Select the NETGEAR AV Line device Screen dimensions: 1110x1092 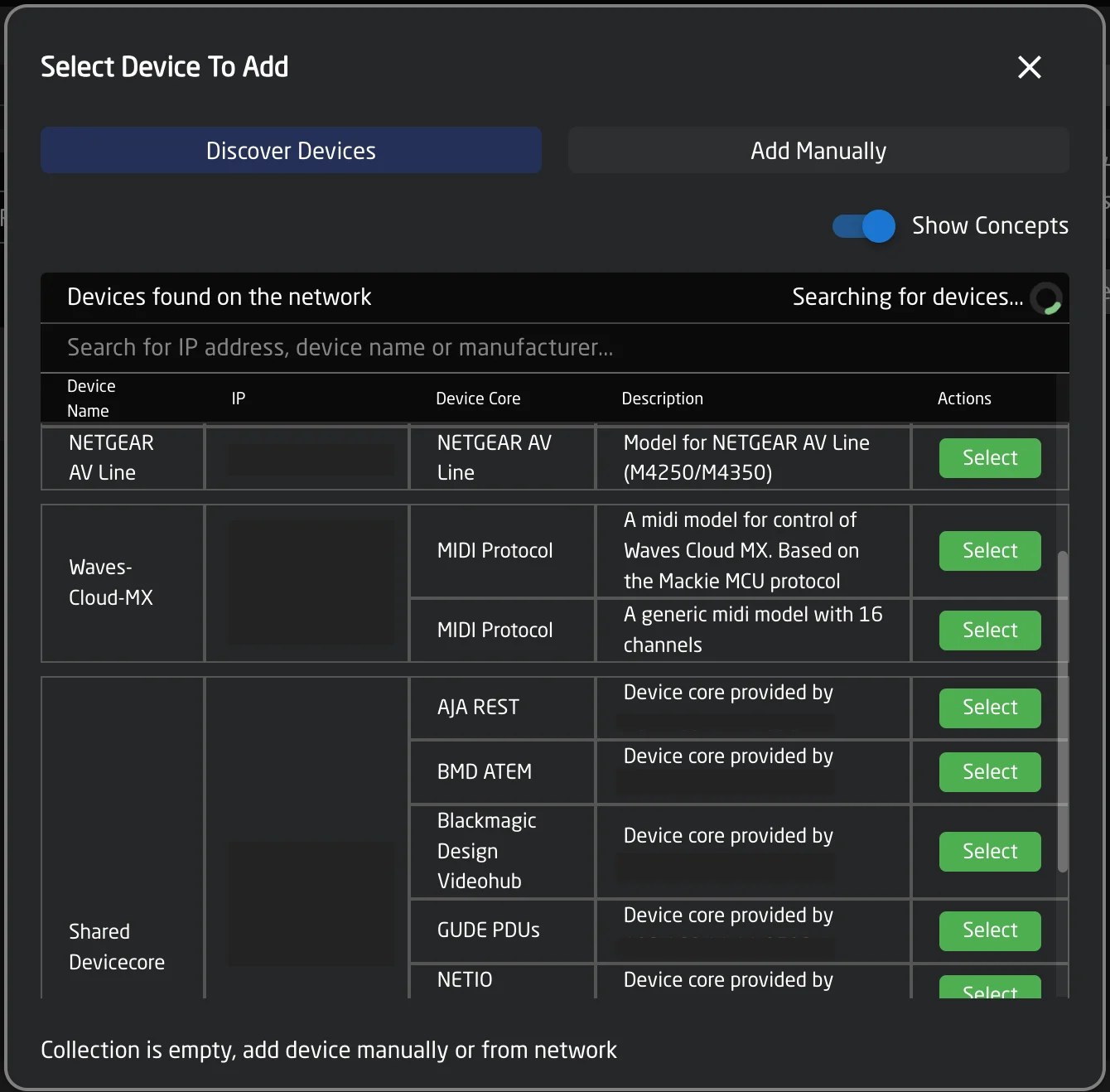990,458
